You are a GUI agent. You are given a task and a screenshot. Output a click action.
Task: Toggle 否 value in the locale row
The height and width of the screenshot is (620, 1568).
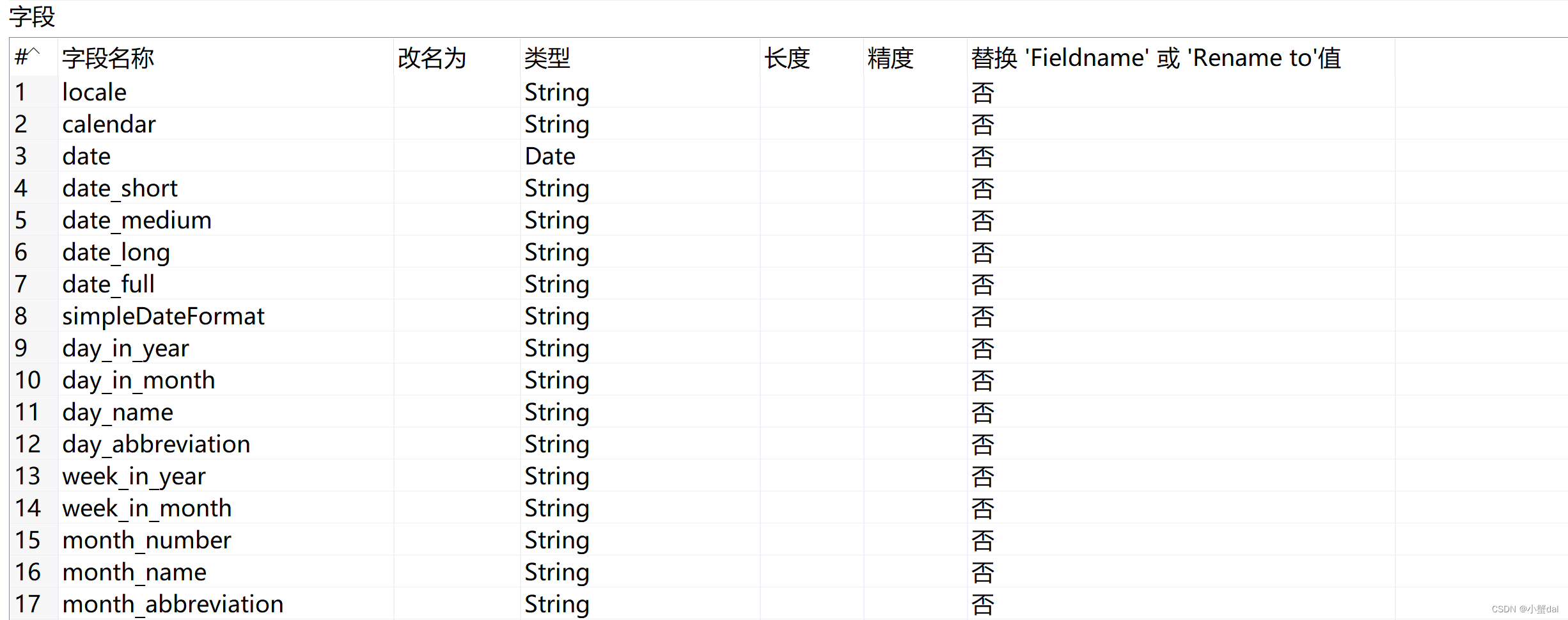coord(982,91)
